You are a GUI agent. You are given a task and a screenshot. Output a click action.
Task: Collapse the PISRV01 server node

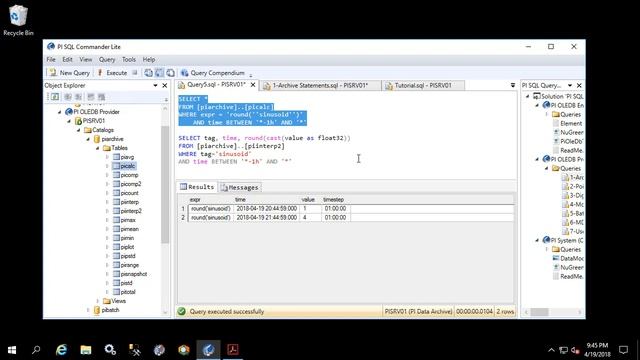coord(69,121)
